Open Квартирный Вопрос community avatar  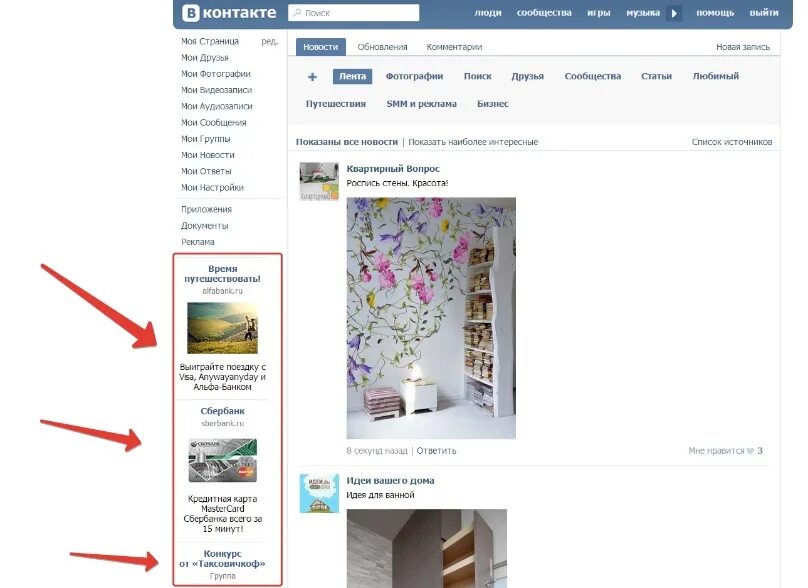pos(319,181)
